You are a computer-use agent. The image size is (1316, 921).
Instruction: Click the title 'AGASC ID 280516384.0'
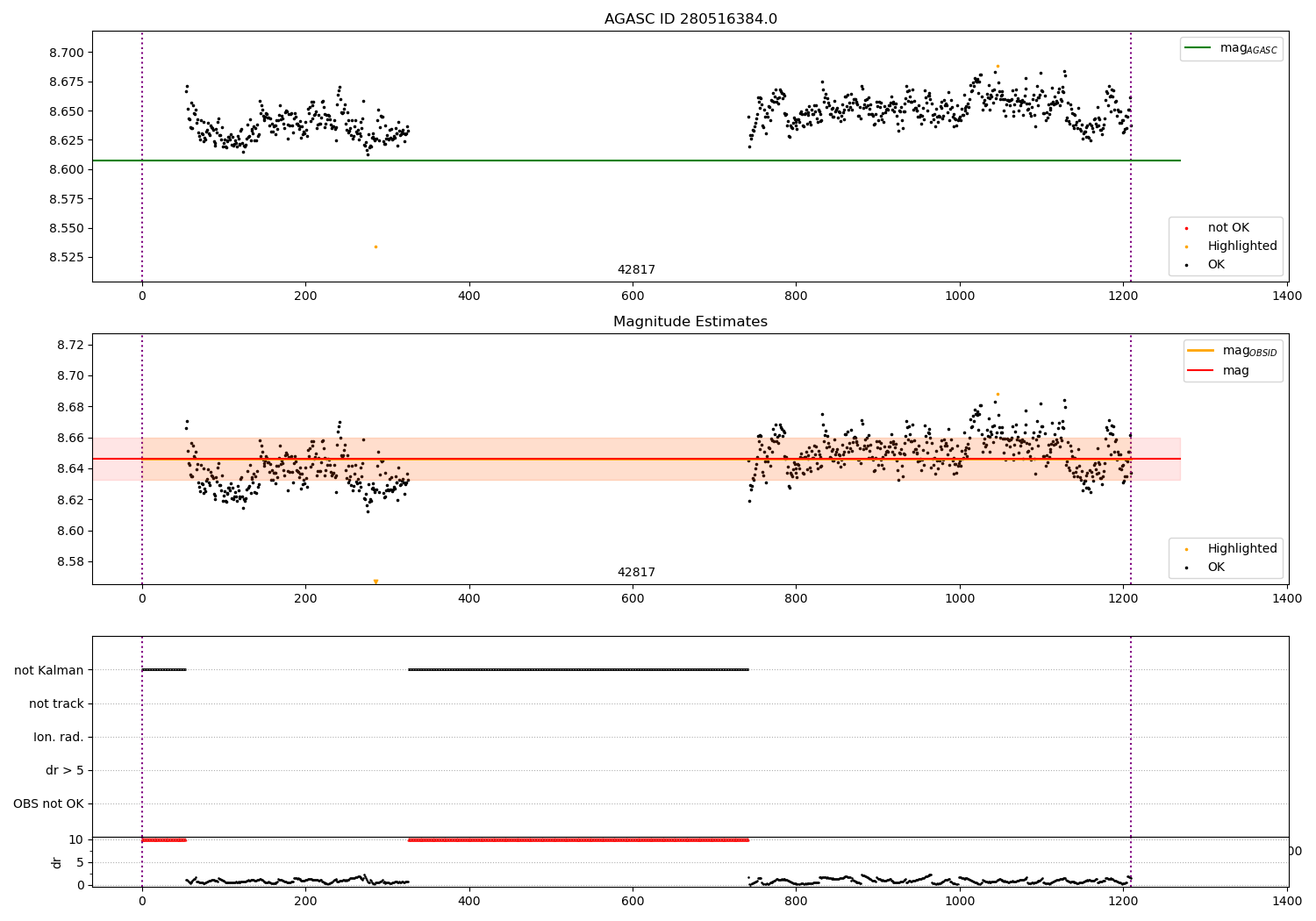coord(690,19)
